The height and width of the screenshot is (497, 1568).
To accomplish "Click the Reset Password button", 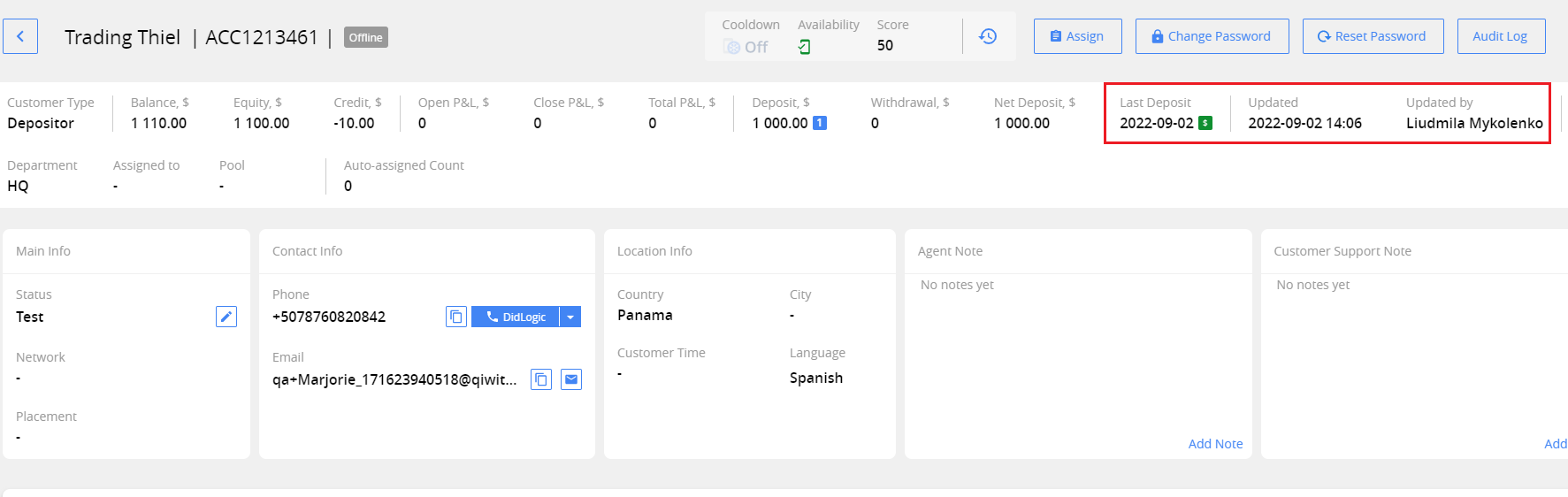I will (1373, 36).
